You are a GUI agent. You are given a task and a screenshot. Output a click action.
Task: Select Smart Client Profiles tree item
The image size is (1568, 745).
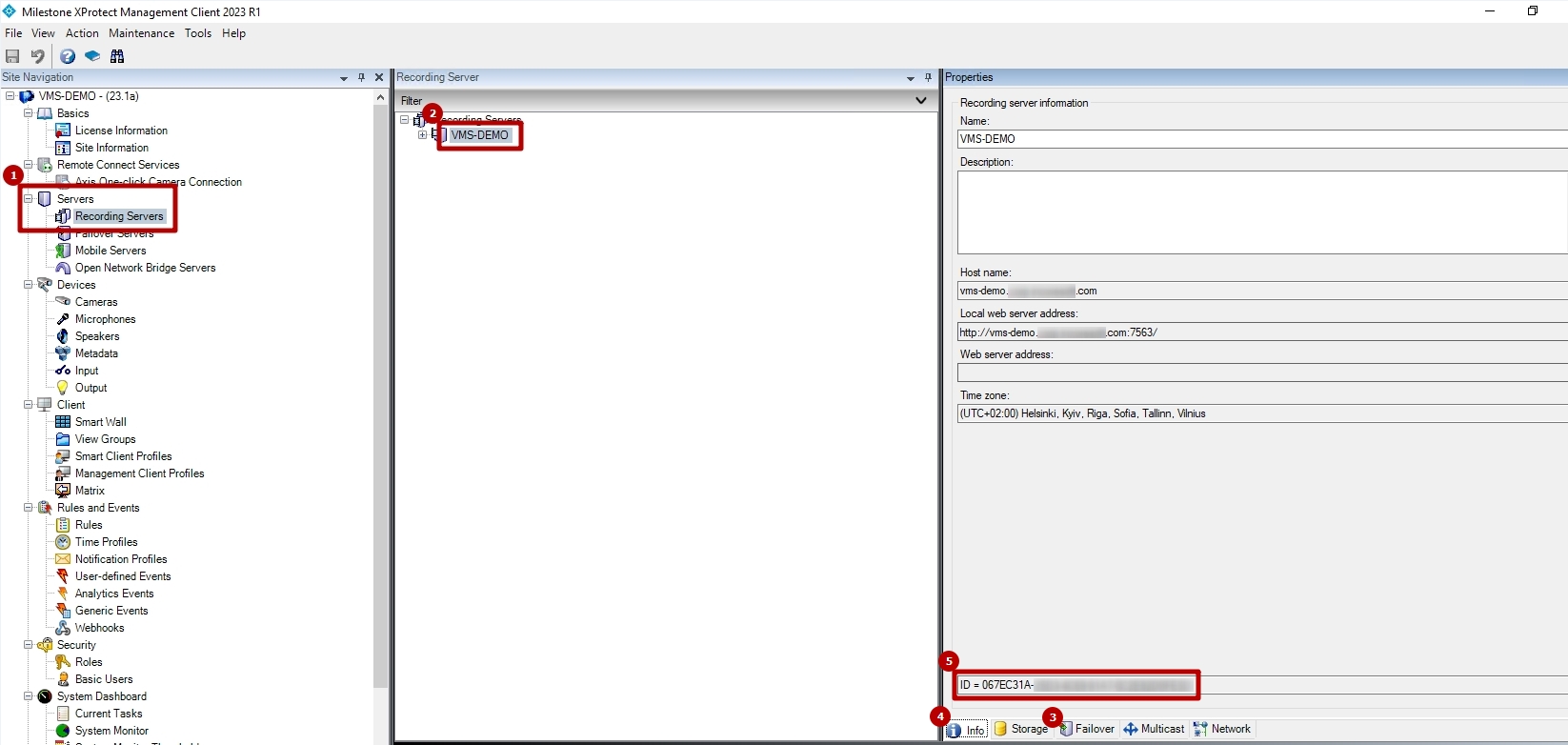(124, 456)
